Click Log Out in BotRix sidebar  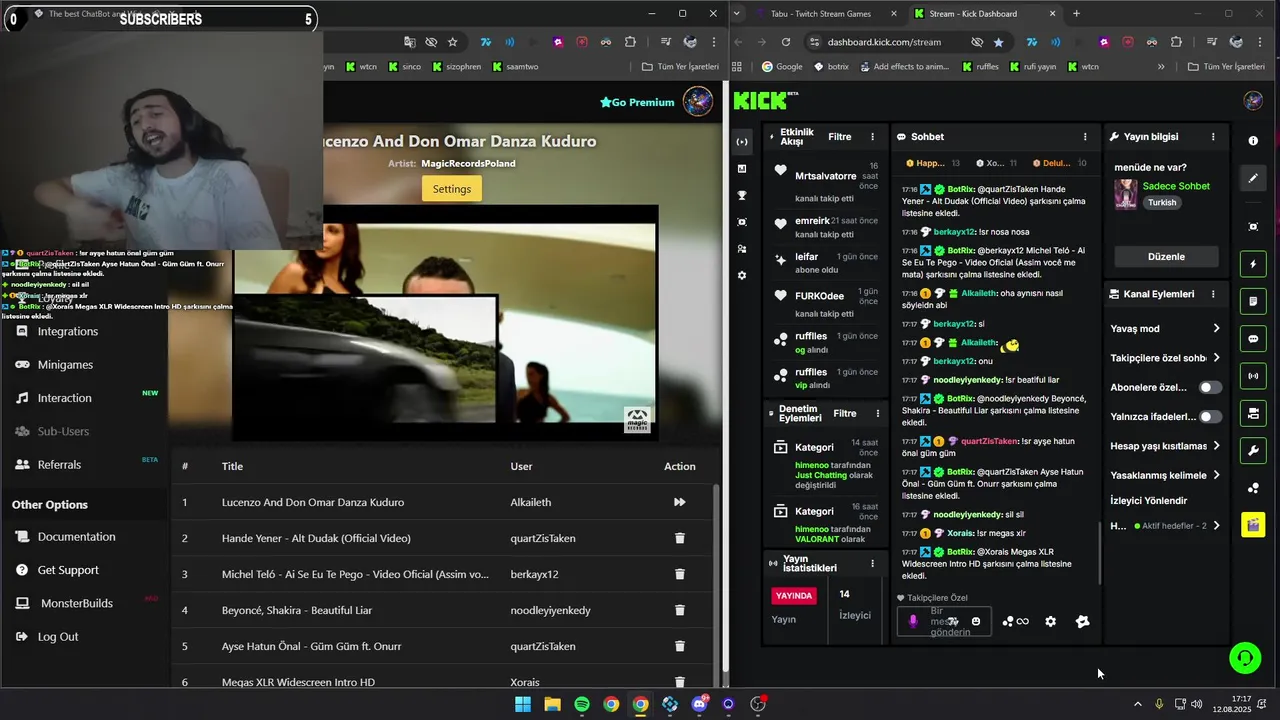pos(58,637)
